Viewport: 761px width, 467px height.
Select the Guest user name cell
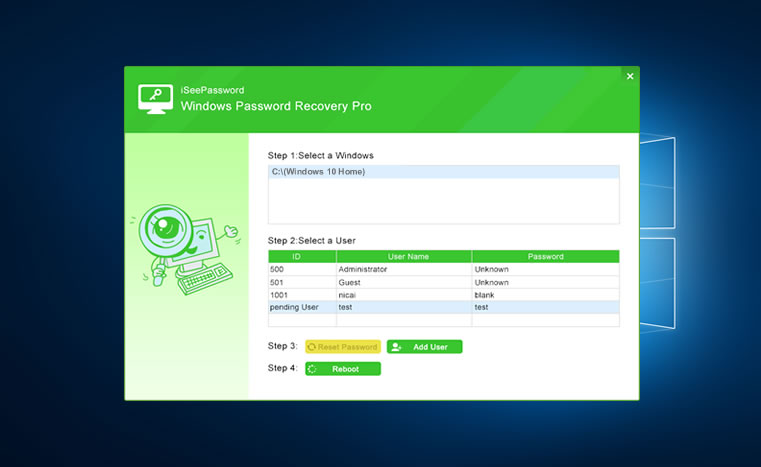pyautogui.click(x=404, y=283)
